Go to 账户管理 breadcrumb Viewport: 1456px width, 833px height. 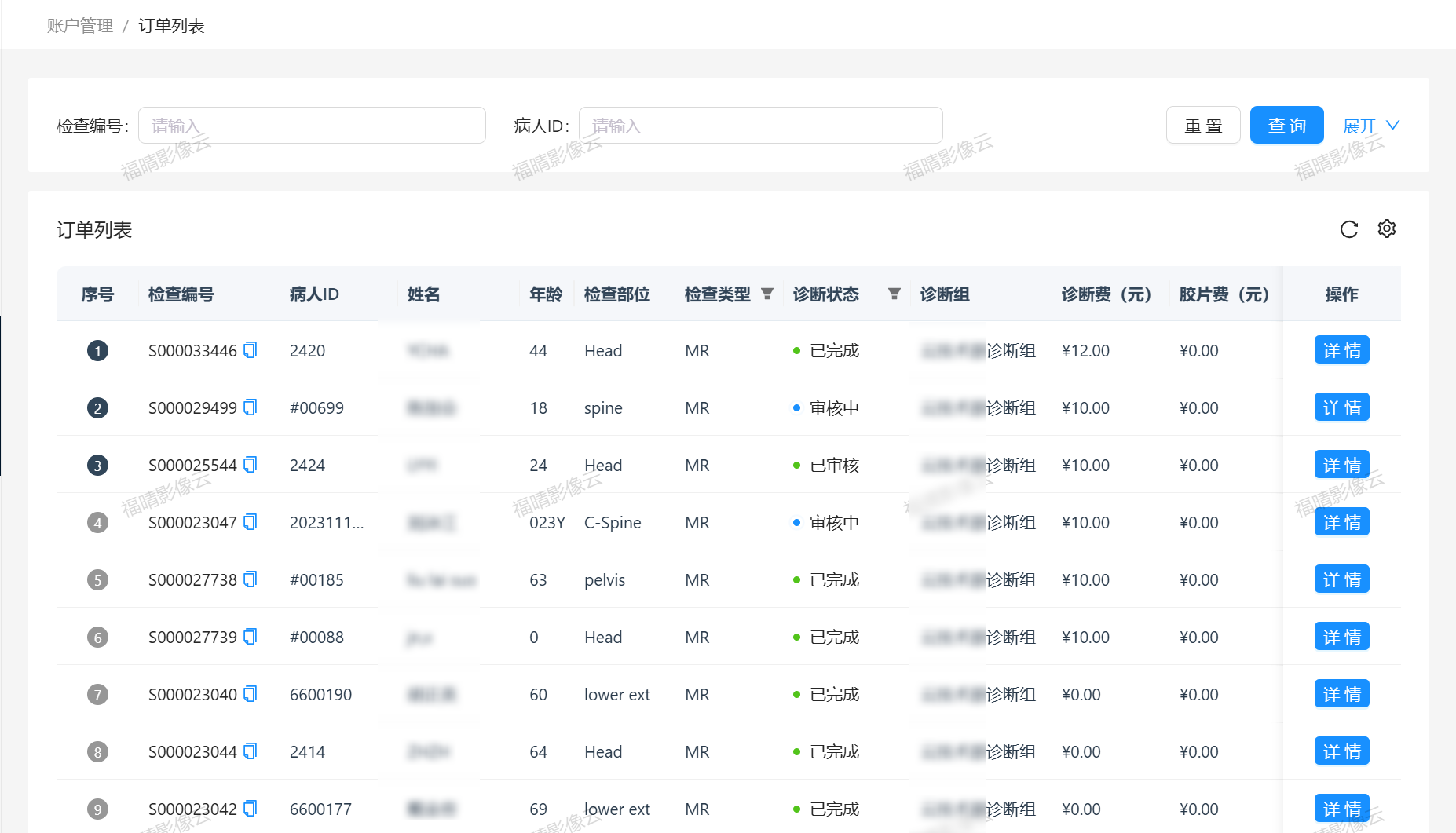point(80,26)
